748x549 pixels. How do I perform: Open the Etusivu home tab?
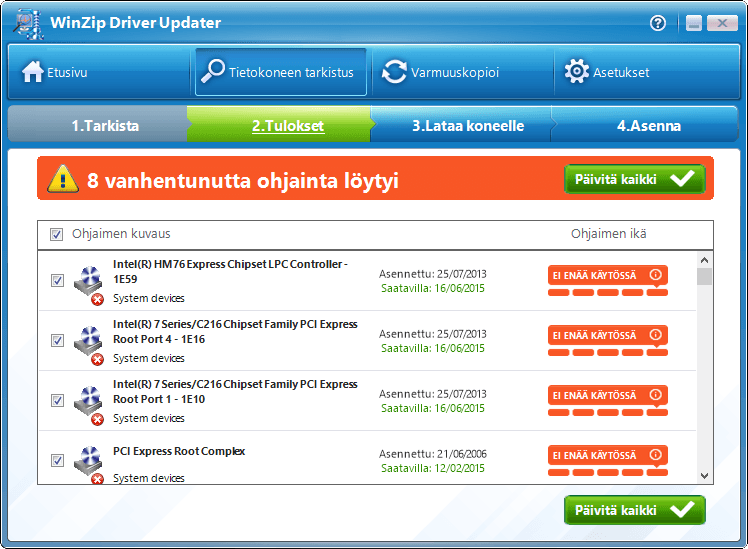pyautogui.click(x=56, y=72)
